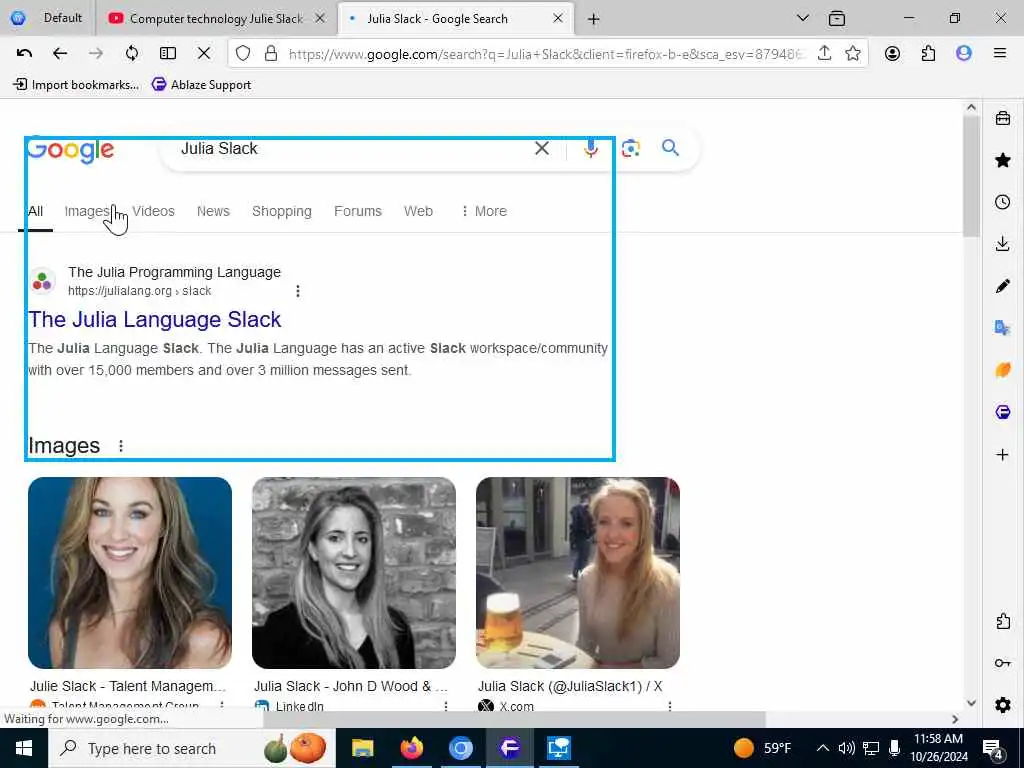Open the account icon in toolbar
1024x768 pixels.
point(892,54)
